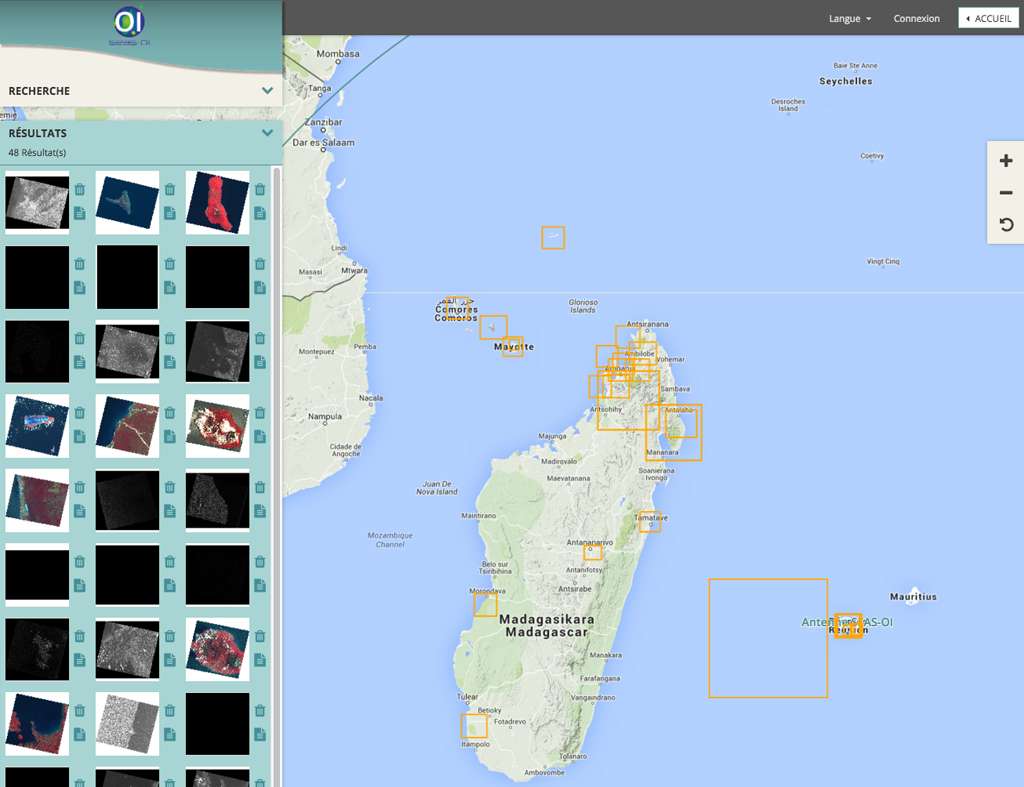Remove the red elongated island result via trash
The width and height of the screenshot is (1024, 787).
(x=260, y=189)
